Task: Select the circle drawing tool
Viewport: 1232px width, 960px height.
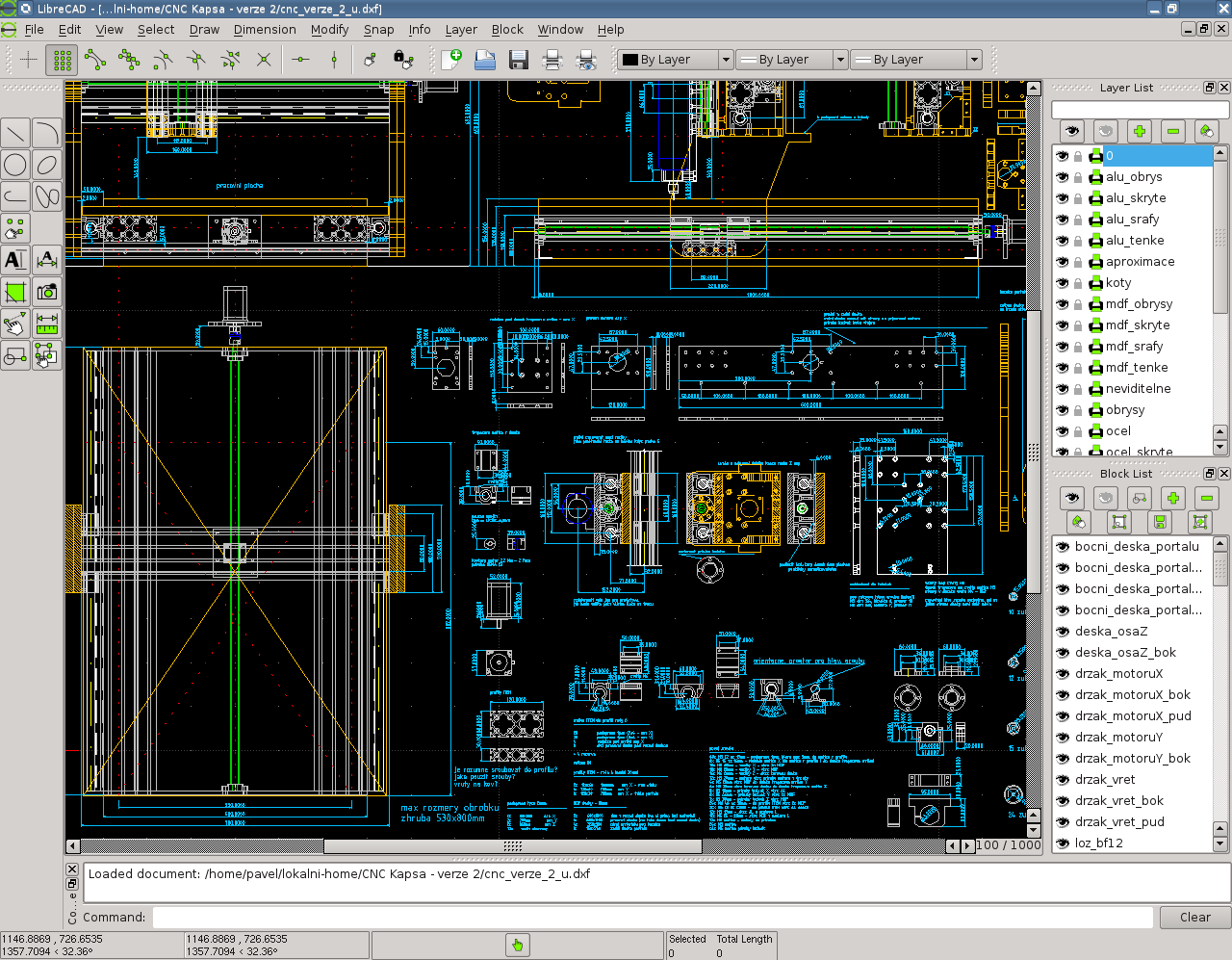Action: pos(15,165)
